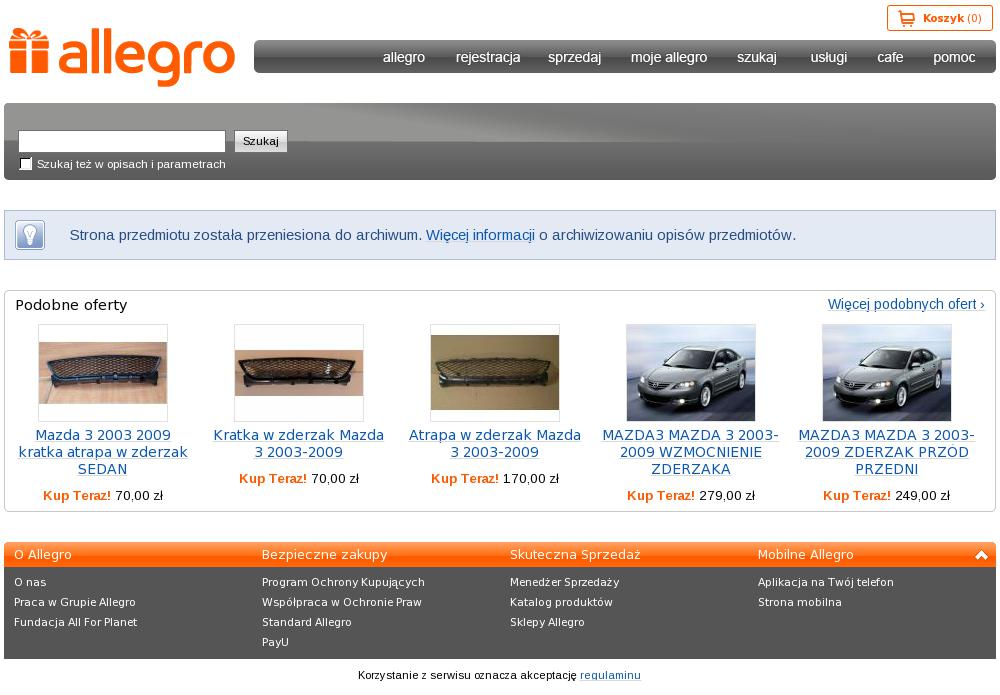Open the sprzedaj menu item
The image size is (1000, 695).
(x=575, y=57)
